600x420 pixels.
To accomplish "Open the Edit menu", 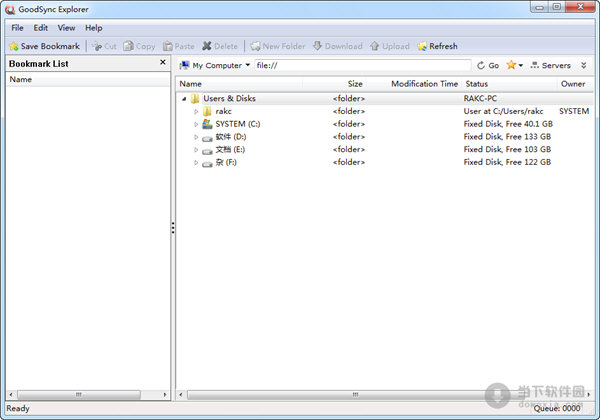I will coord(41,28).
